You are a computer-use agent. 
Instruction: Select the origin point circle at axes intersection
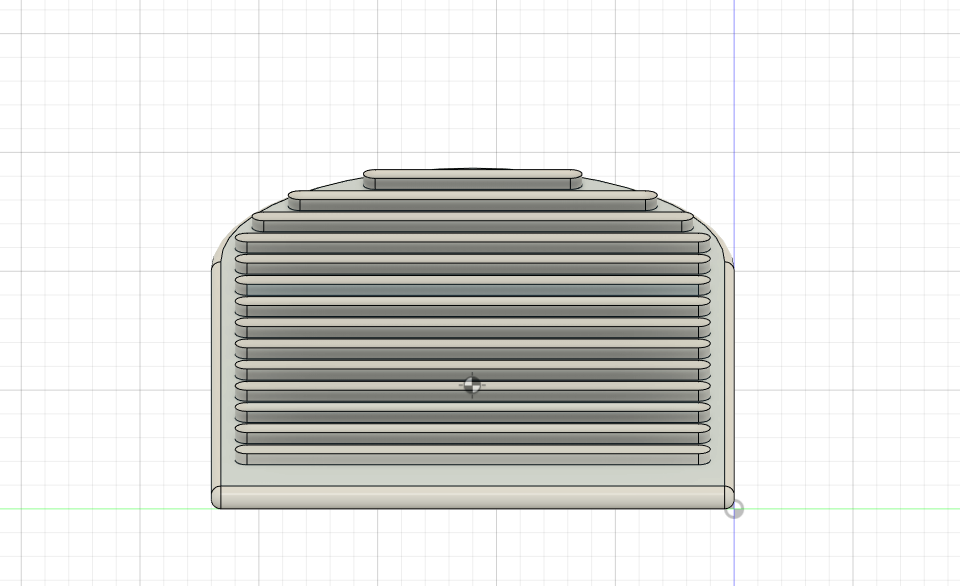click(734, 509)
